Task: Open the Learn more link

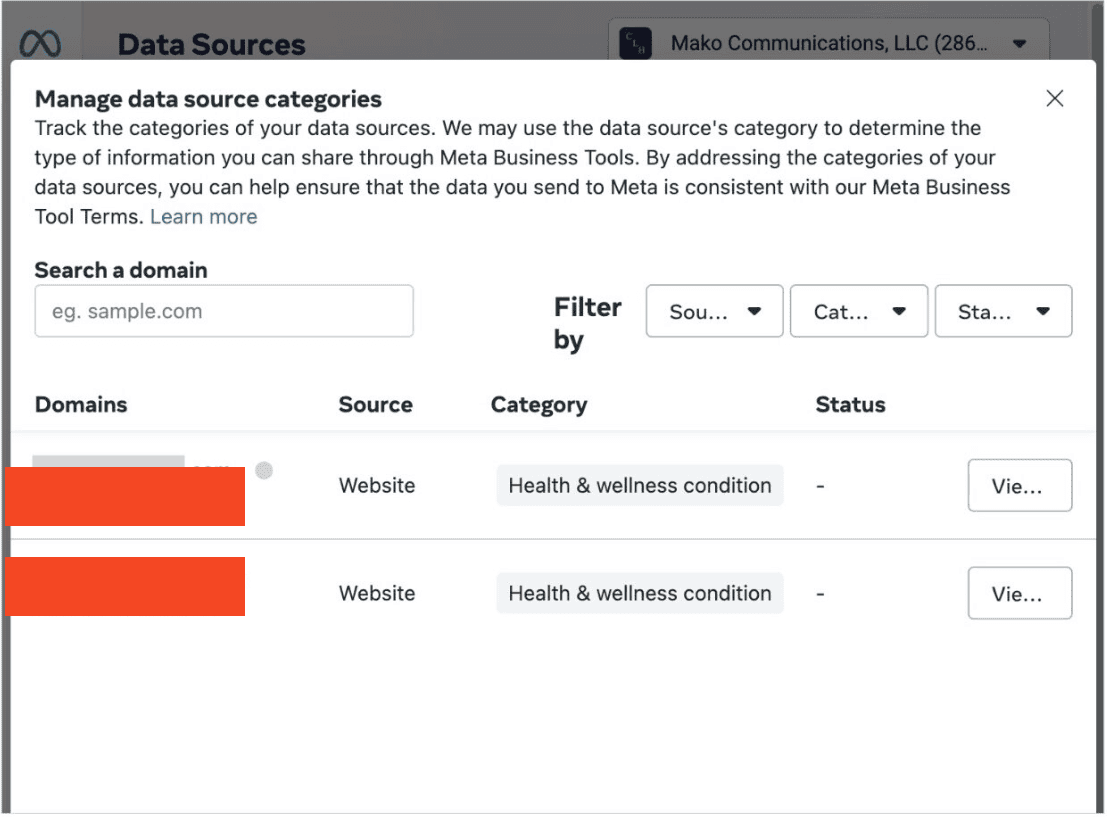Action: click(203, 216)
